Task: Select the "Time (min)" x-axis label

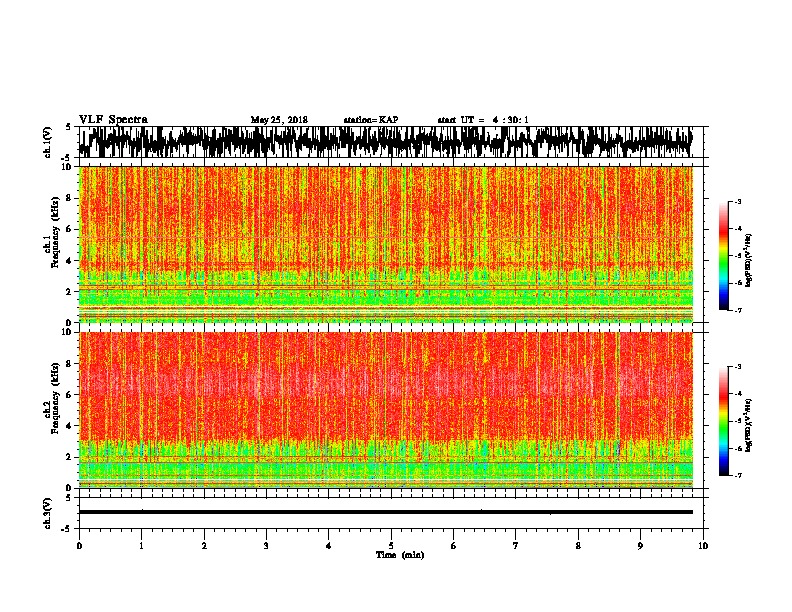Action: coord(400,555)
